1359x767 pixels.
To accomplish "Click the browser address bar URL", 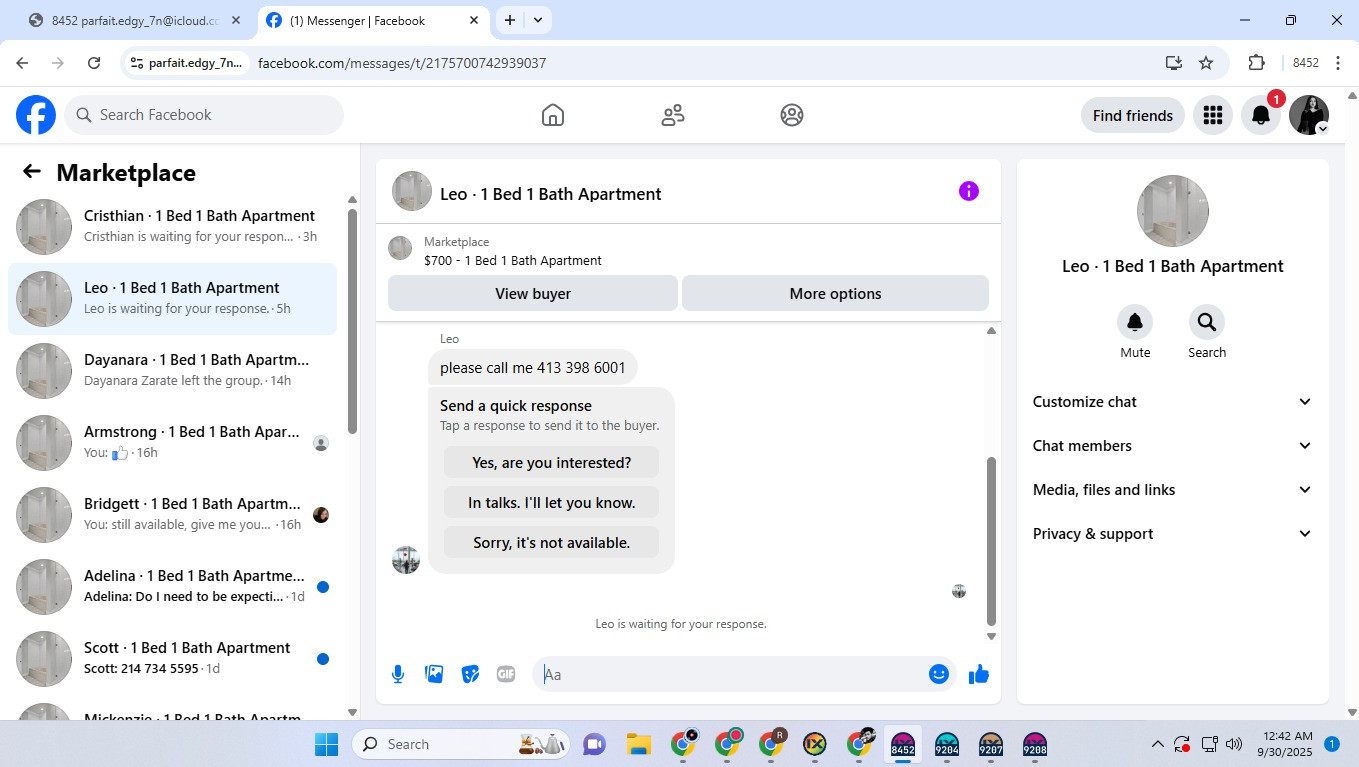I will 402,63.
